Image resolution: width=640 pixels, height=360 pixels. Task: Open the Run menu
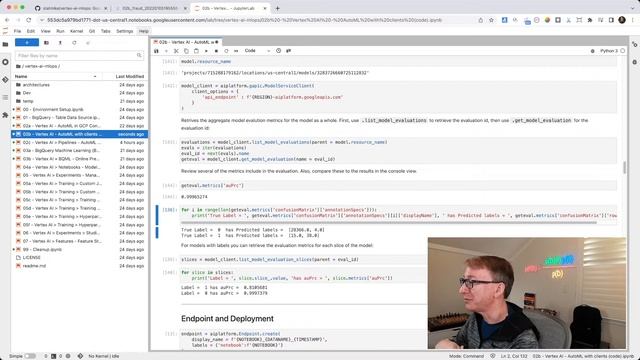coord(60,31)
